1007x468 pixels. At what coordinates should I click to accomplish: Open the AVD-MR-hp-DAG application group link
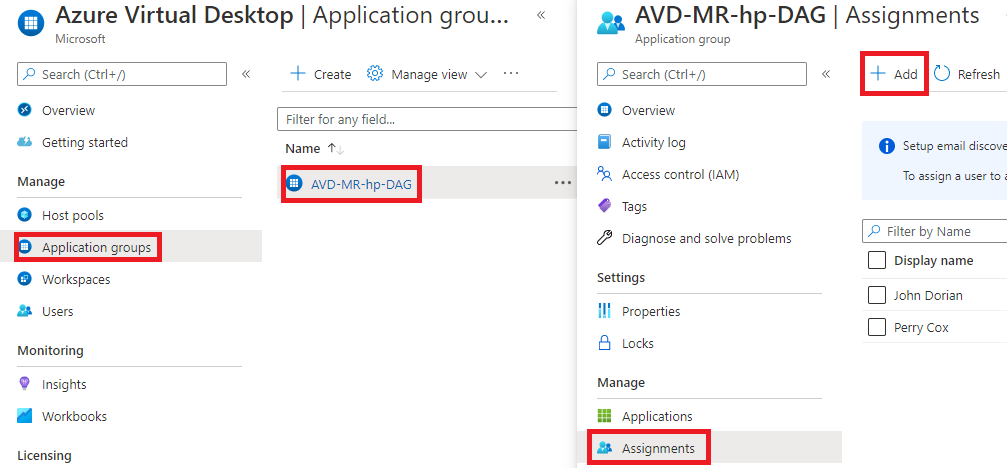tap(362, 184)
